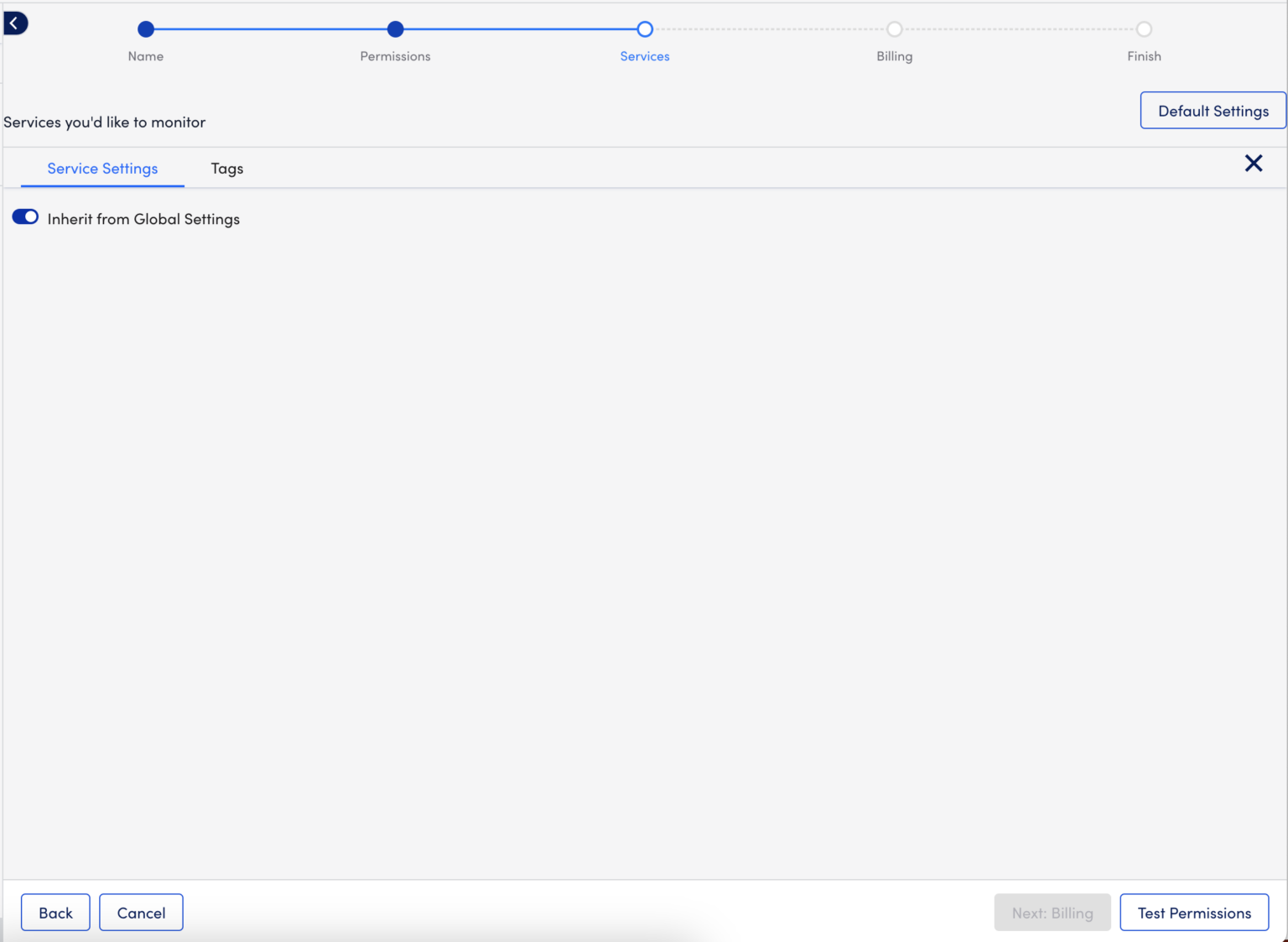Click the Back button
The height and width of the screenshot is (942, 1288).
click(55, 913)
